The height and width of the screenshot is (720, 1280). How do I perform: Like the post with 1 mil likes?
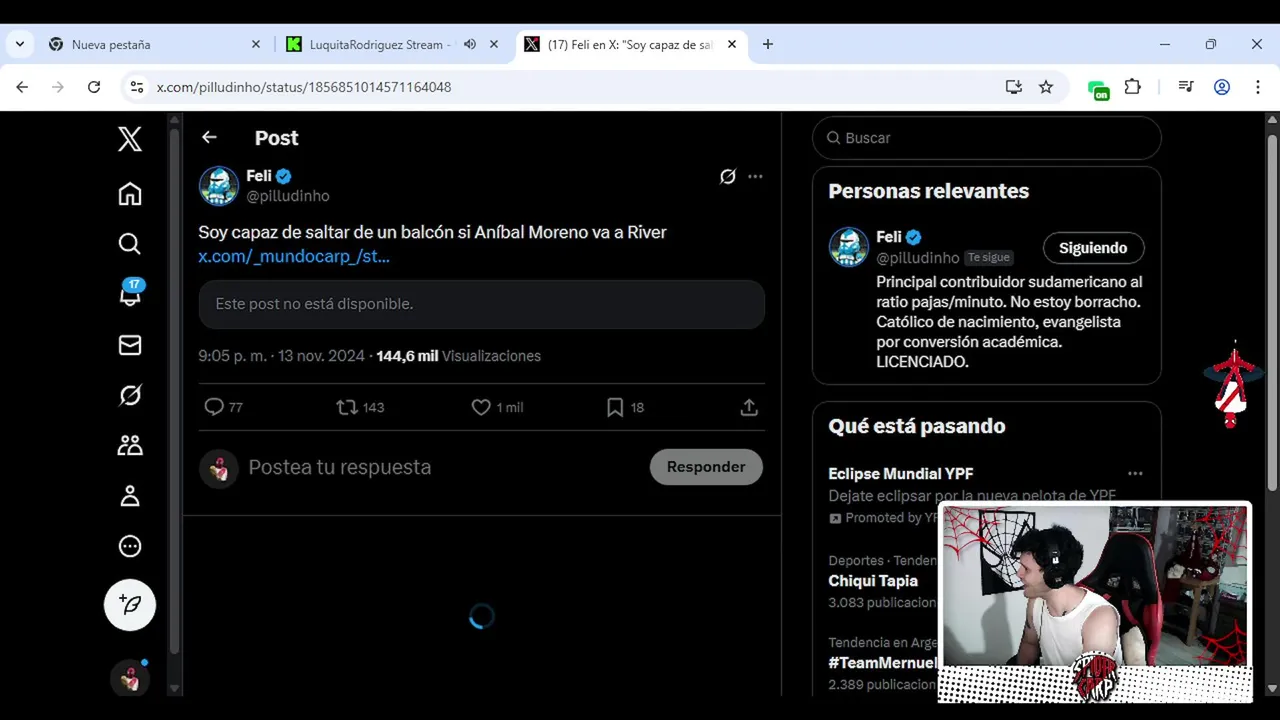point(497,407)
